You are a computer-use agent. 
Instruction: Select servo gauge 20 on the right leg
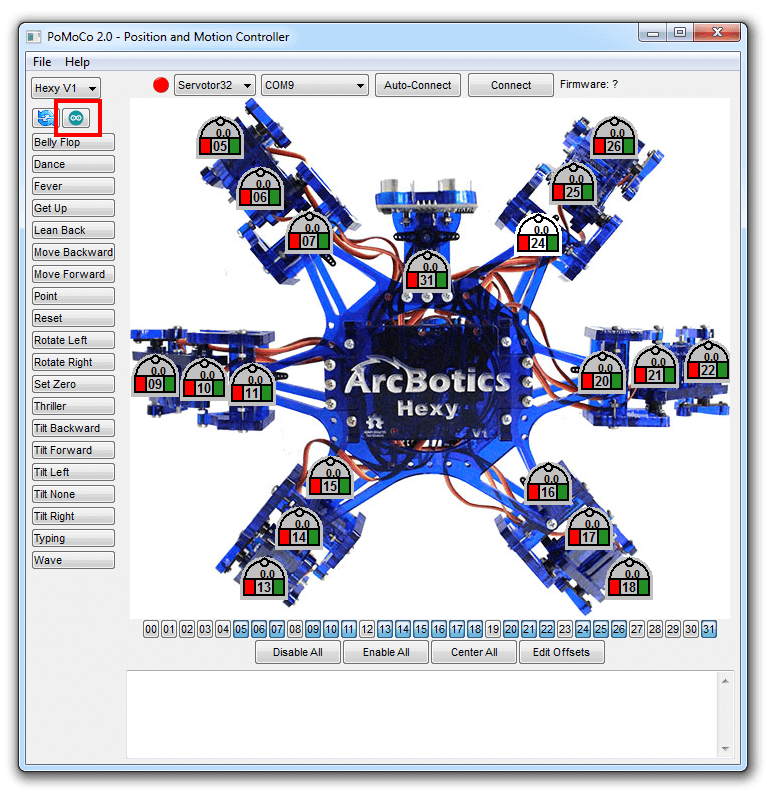tap(602, 373)
